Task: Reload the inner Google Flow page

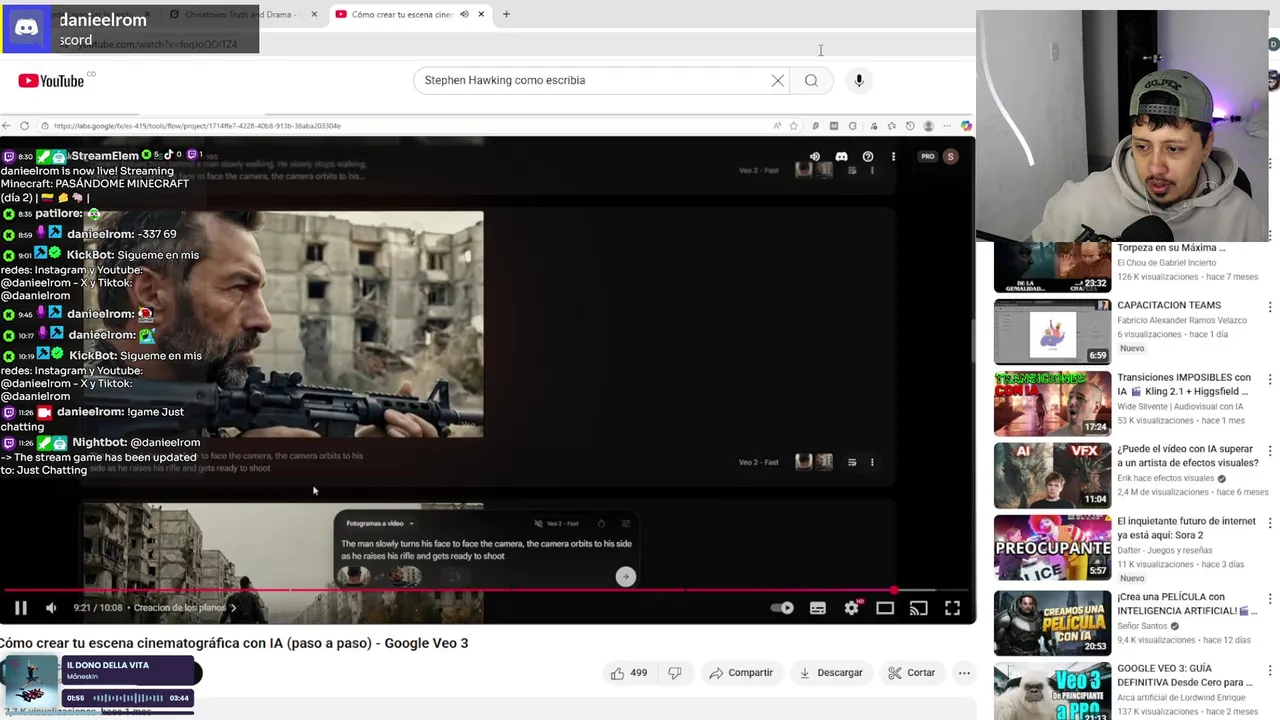Action: point(24,126)
